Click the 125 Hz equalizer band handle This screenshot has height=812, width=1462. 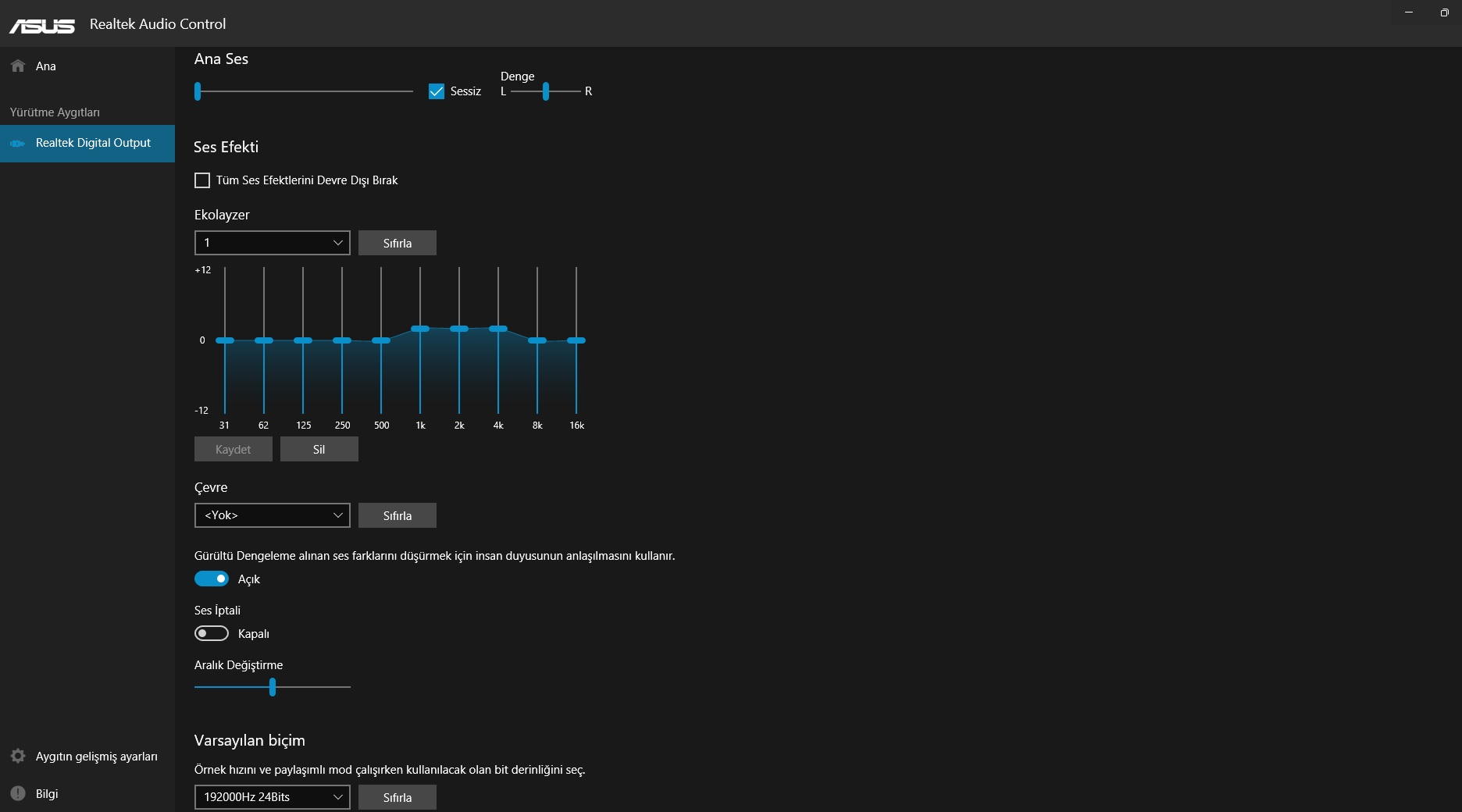pyautogui.click(x=303, y=340)
